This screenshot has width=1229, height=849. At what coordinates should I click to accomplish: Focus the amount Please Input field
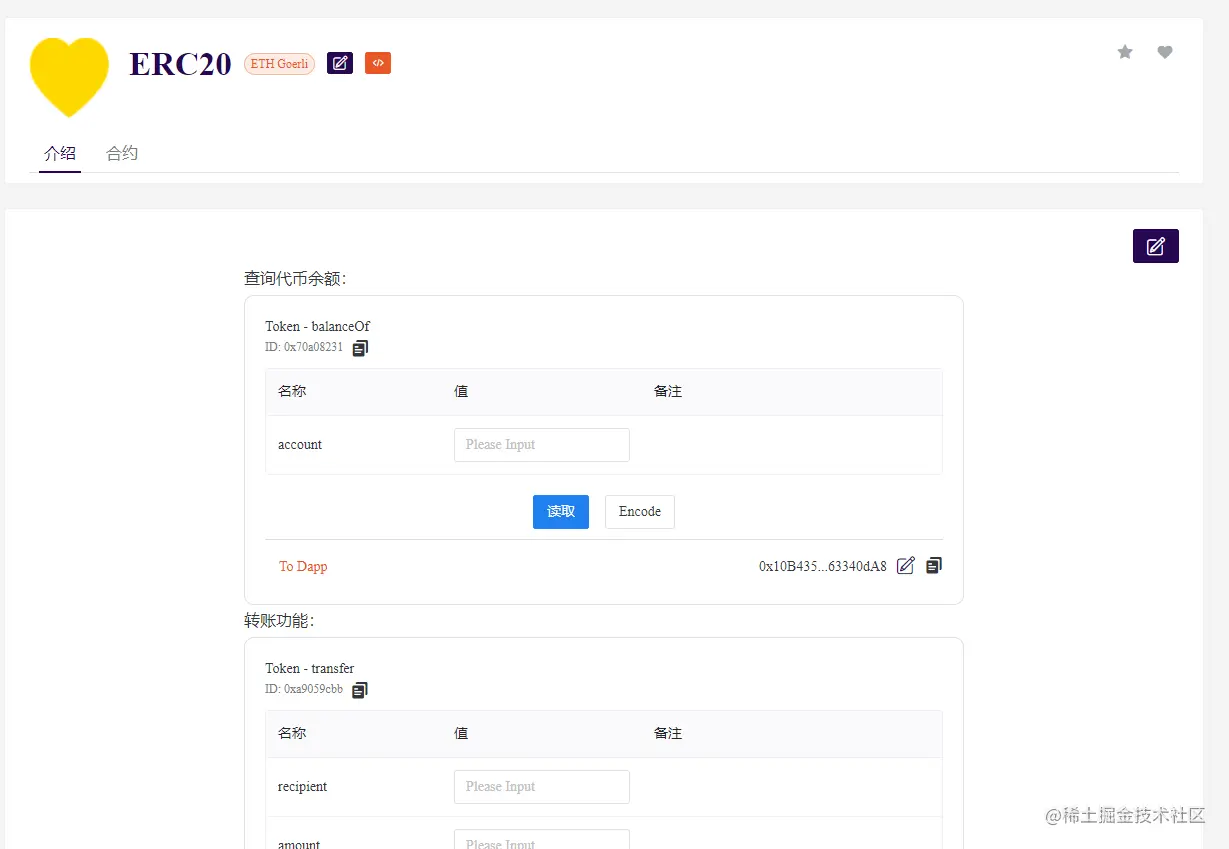(541, 842)
